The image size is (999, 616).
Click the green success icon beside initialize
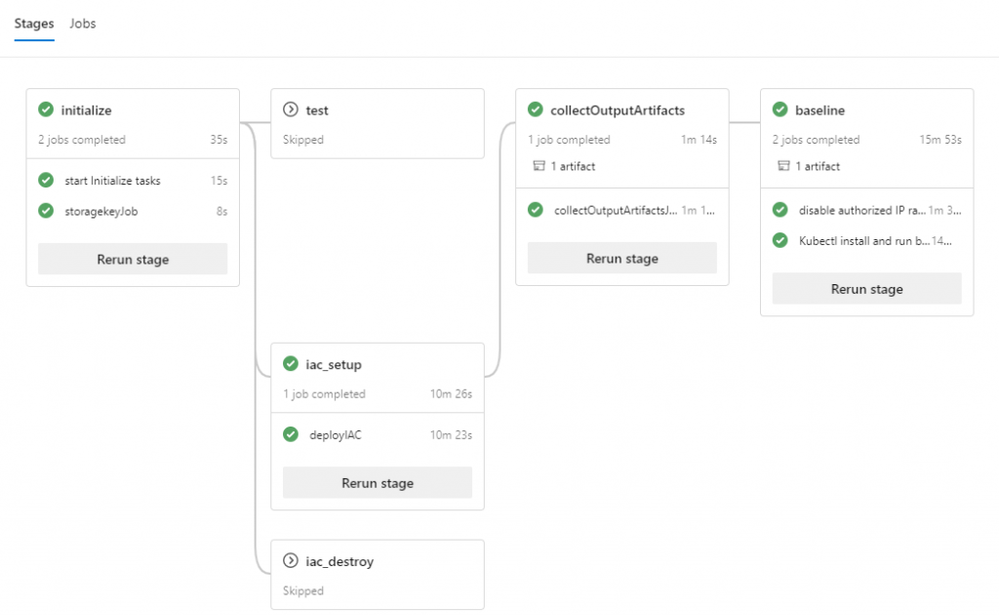pos(46,110)
